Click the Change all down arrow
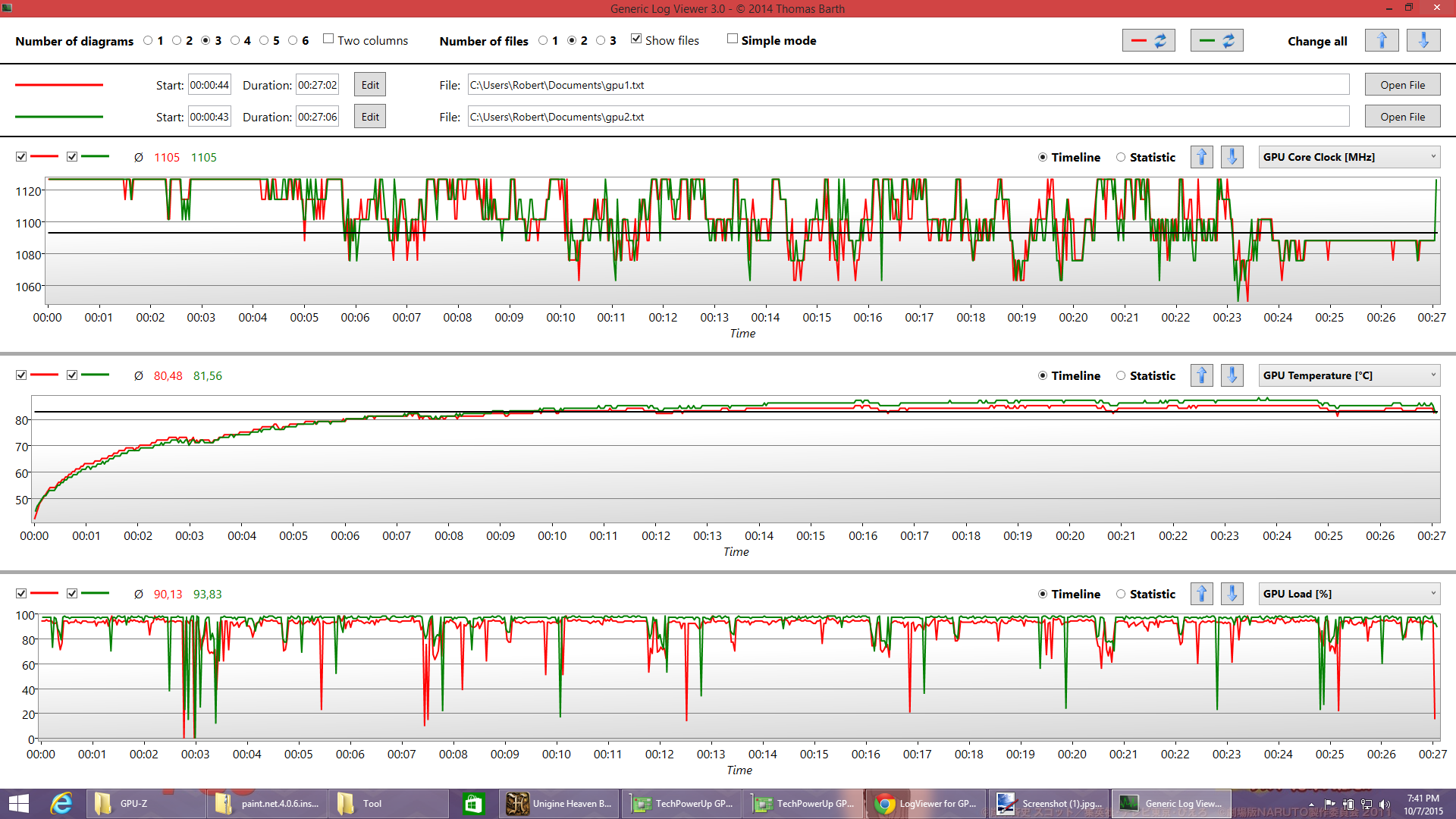 [1423, 41]
